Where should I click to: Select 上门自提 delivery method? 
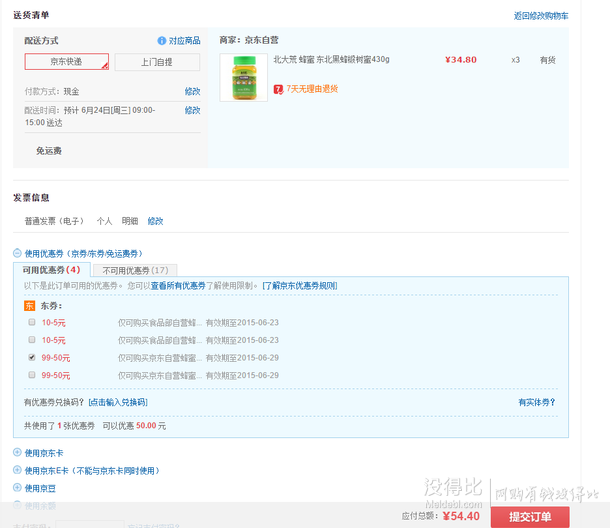pyautogui.click(x=157, y=62)
